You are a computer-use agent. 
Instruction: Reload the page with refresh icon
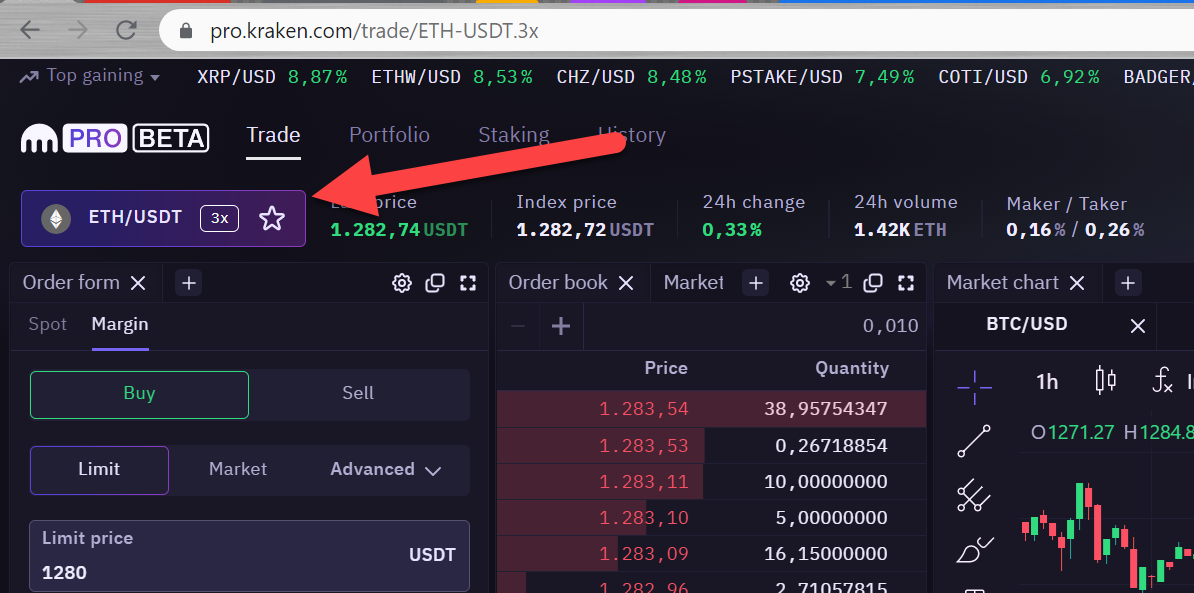pyautogui.click(x=126, y=30)
